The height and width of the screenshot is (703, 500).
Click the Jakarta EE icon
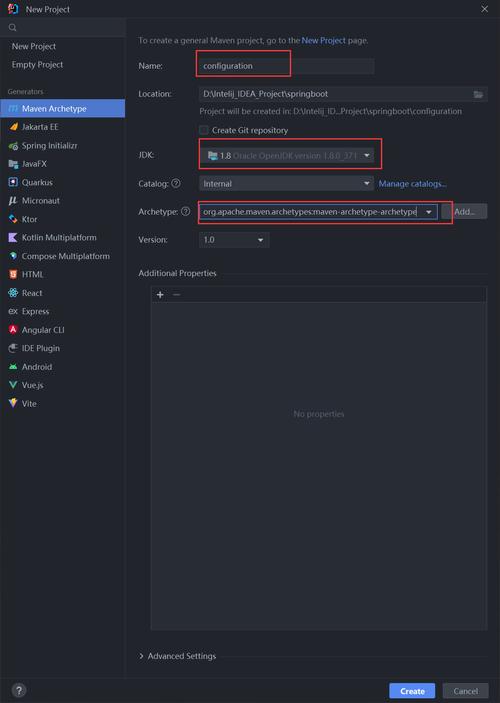coord(13,127)
